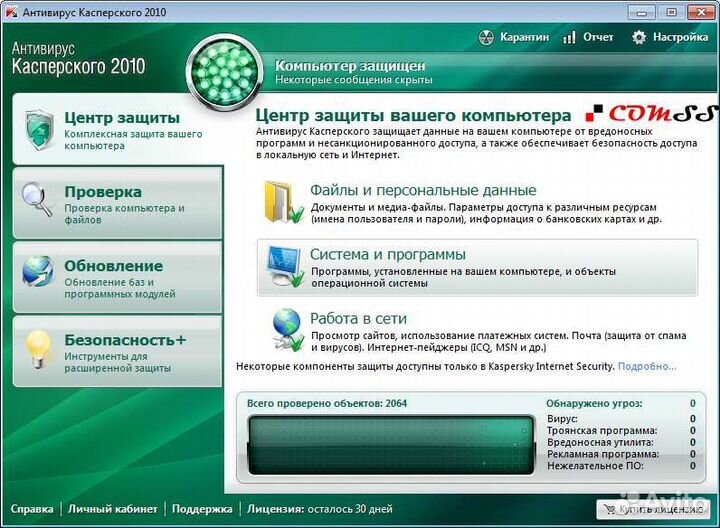720x528 pixels.
Task: Close the Антивирус Касперского 2010 window
Action: (701, 12)
